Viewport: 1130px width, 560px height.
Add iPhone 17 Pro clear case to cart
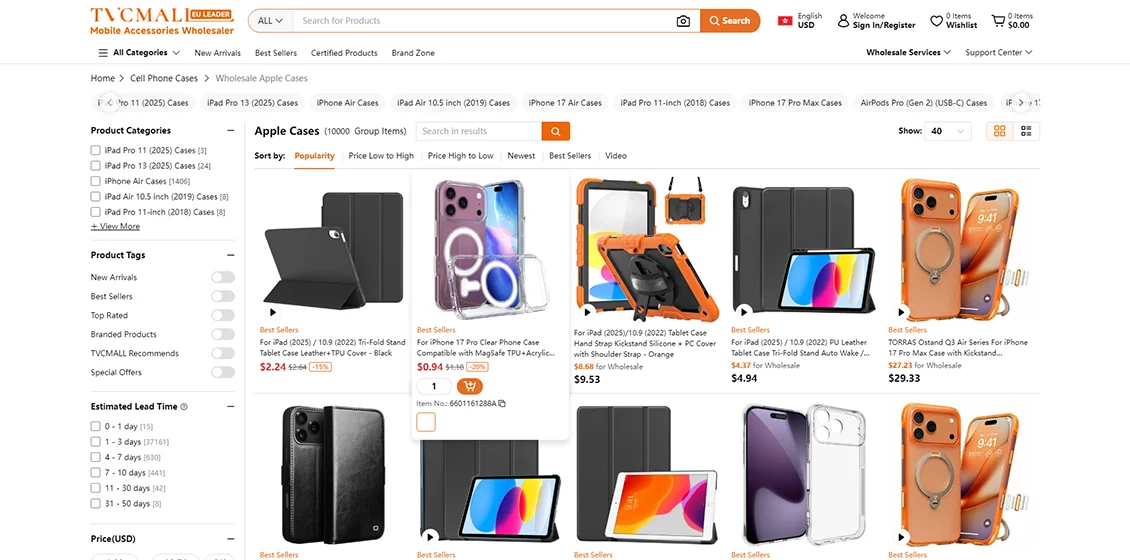point(469,386)
